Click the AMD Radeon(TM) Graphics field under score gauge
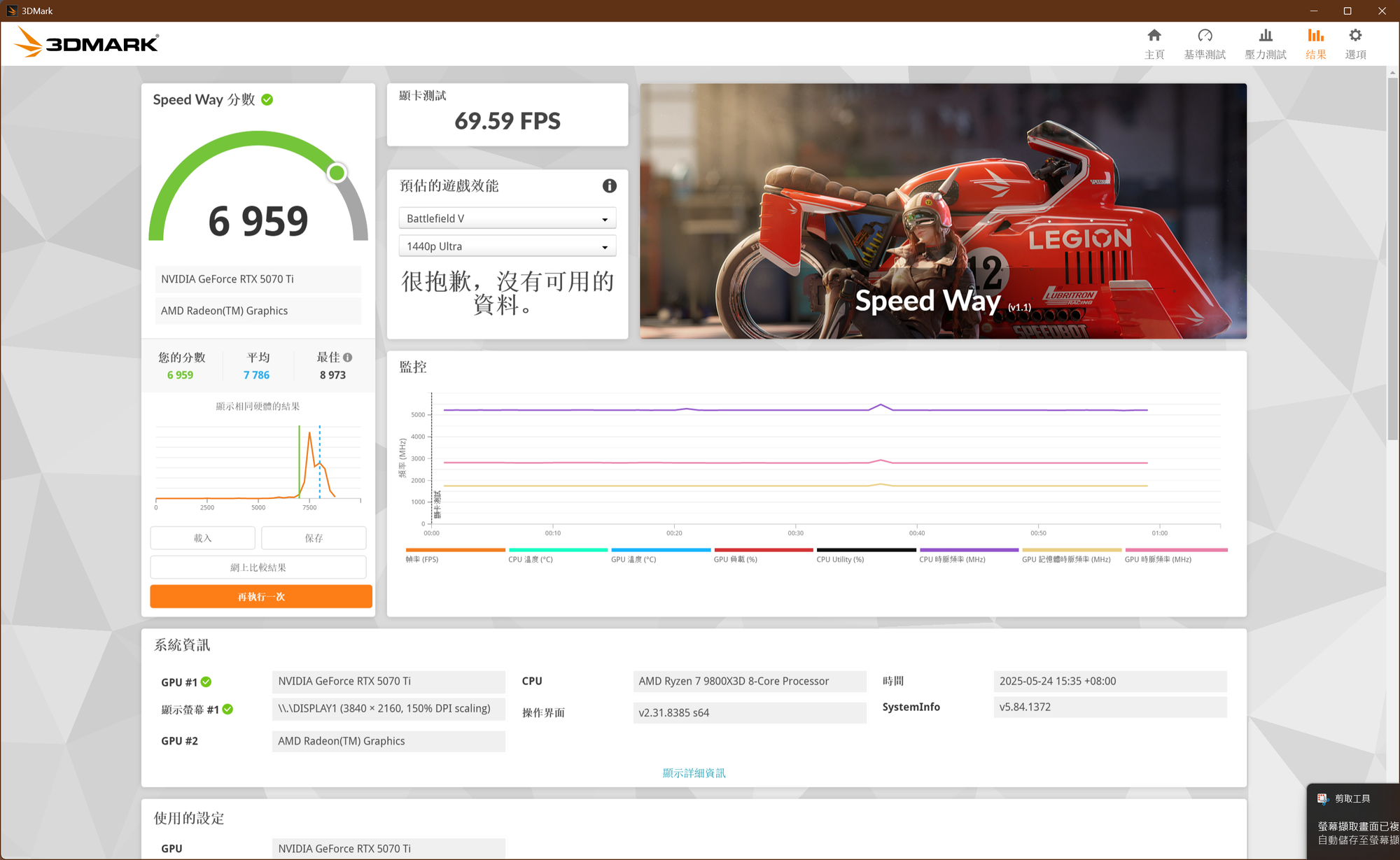The width and height of the screenshot is (1400, 860). pyautogui.click(x=258, y=311)
